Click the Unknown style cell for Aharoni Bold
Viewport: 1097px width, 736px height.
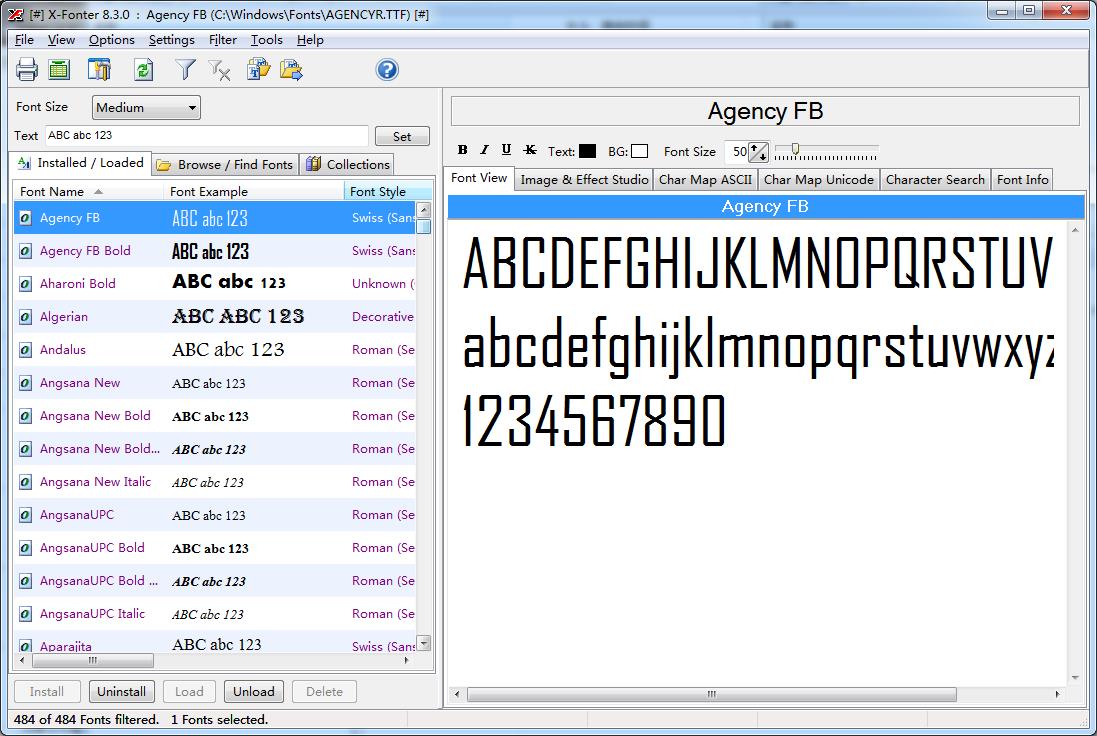(383, 283)
